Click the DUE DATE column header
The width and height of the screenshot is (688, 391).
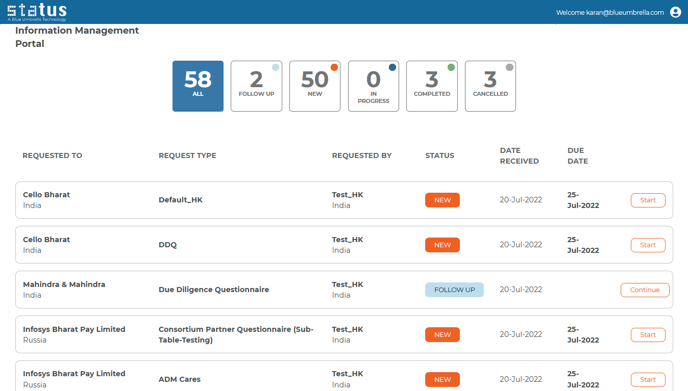[577, 156]
